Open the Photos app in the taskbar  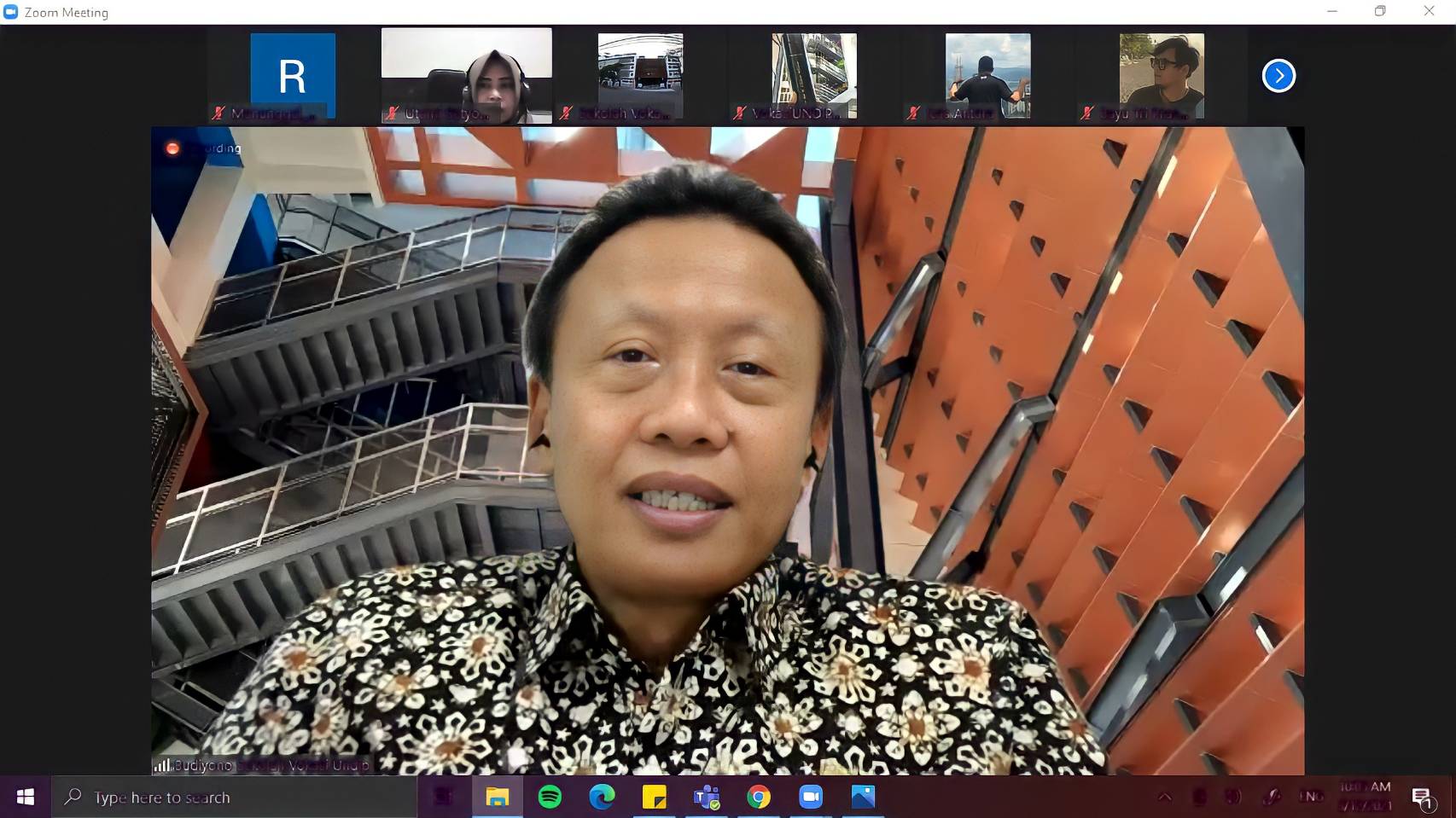[x=863, y=797]
